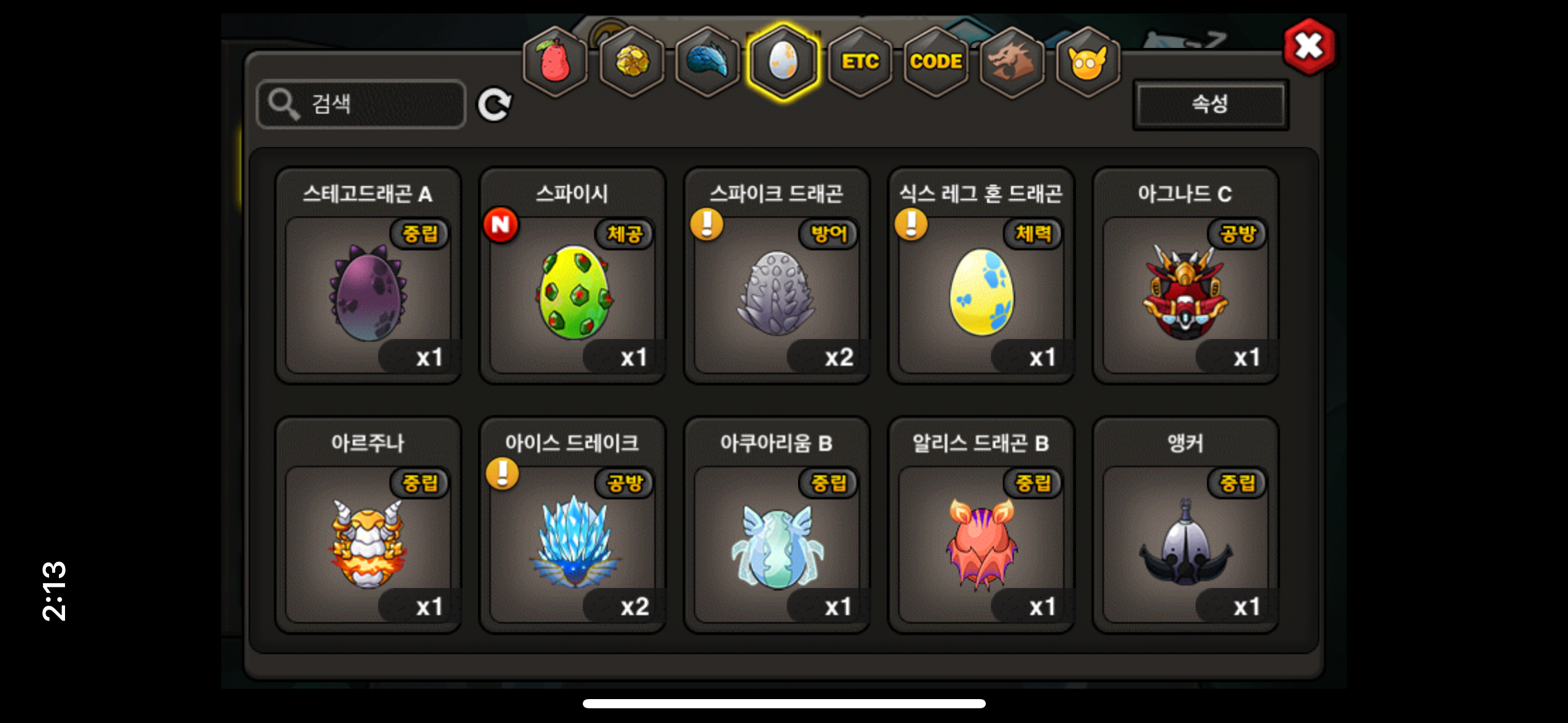Select the 아그나드 C armored egg

click(x=1185, y=275)
